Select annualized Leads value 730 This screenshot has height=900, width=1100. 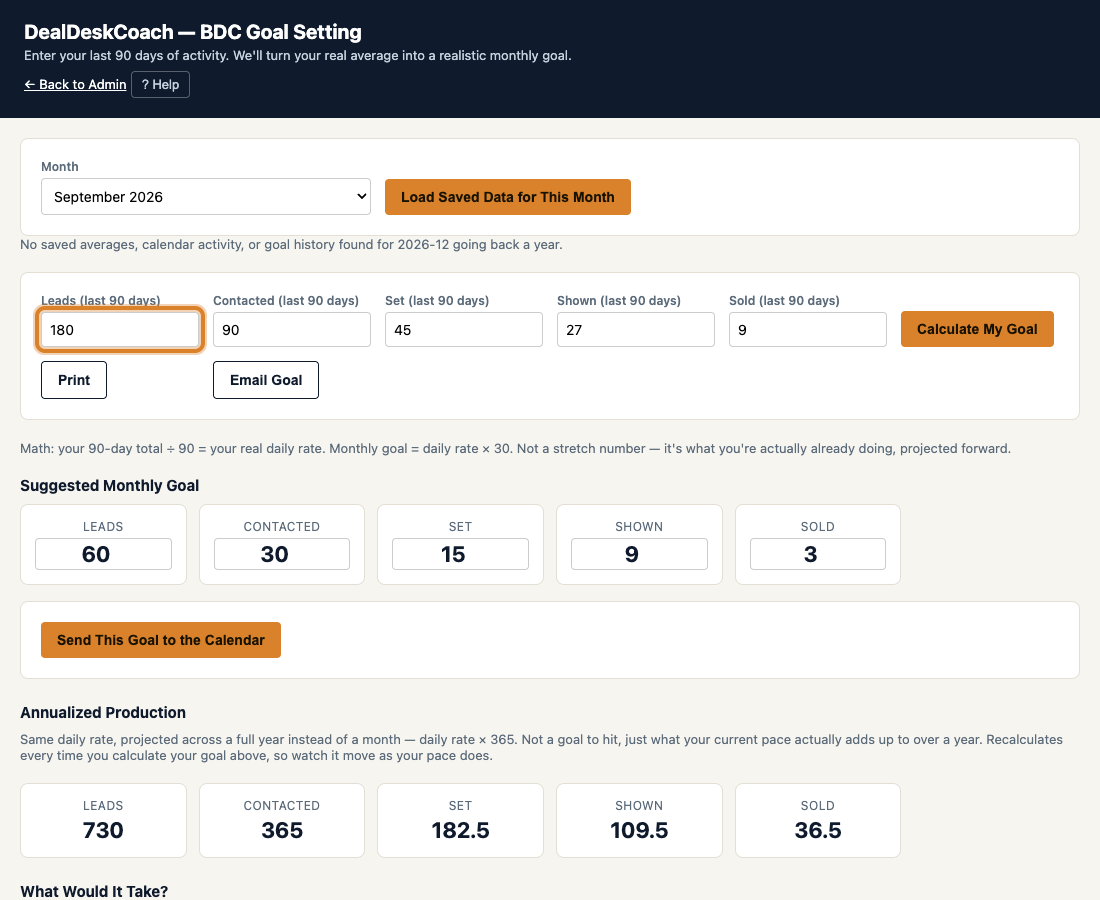[103, 830]
